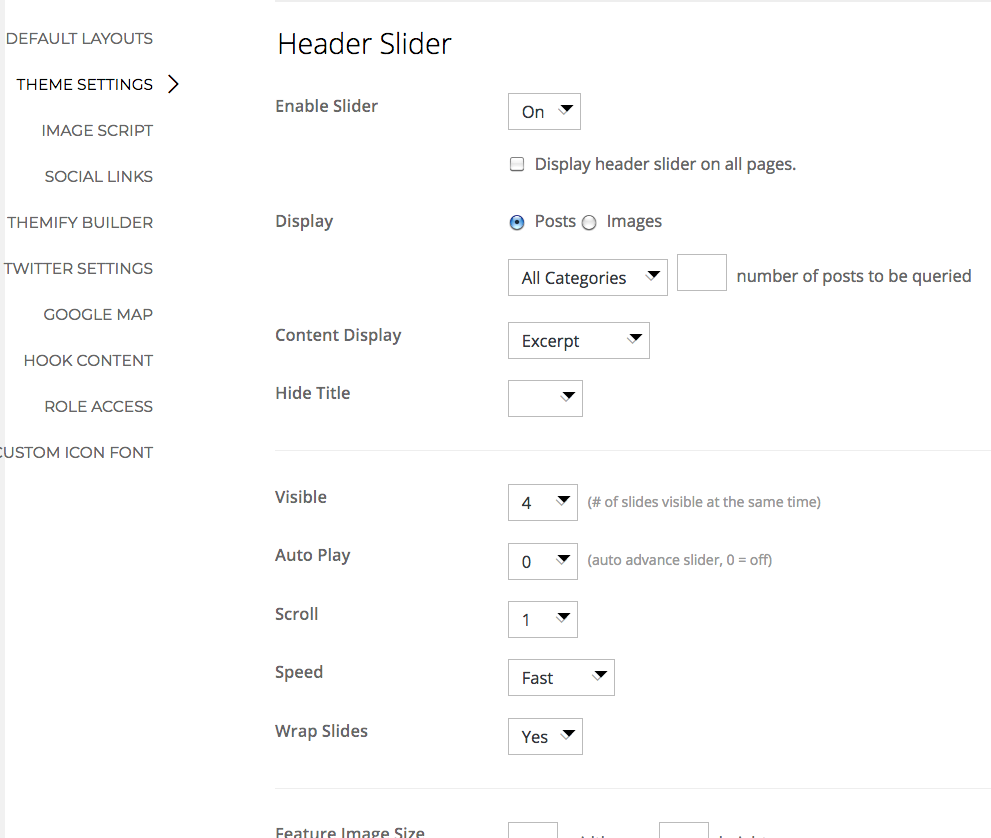Open the Enable Slider dropdown

[x=544, y=112]
